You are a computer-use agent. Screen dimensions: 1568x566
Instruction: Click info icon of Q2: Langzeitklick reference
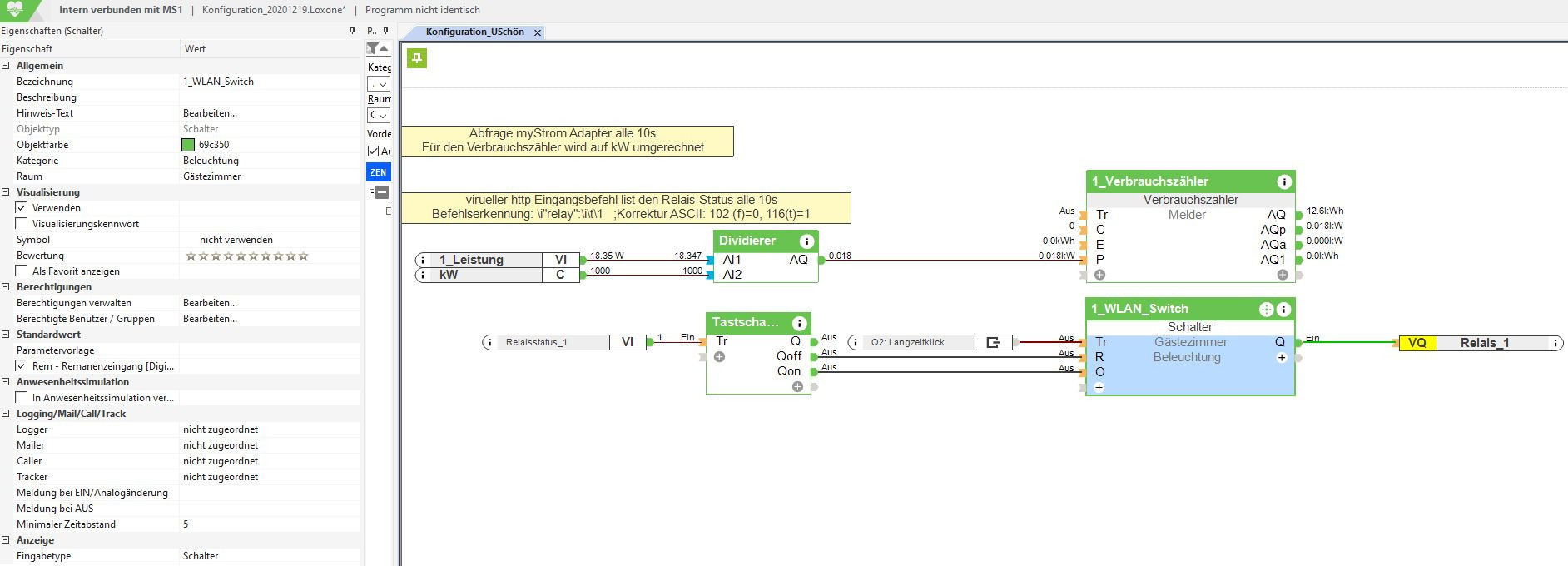tap(856, 342)
